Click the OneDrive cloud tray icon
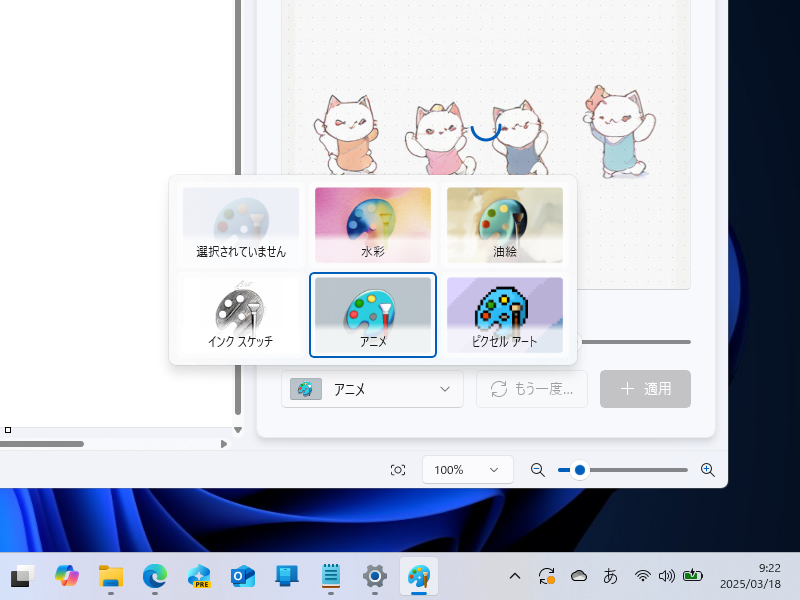The width and height of the screenshot is (800, 600). tap(579, 576)
